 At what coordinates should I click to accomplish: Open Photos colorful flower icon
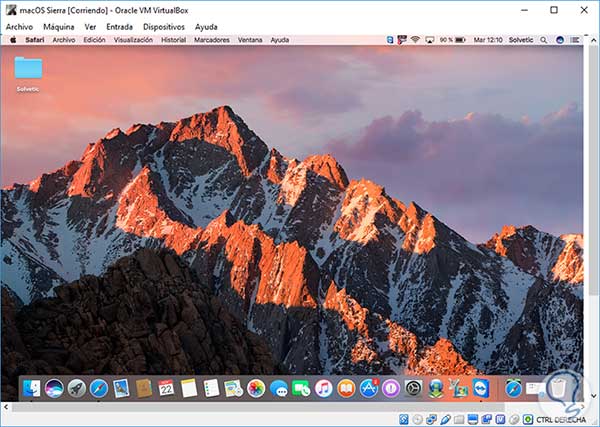[256, 389]
